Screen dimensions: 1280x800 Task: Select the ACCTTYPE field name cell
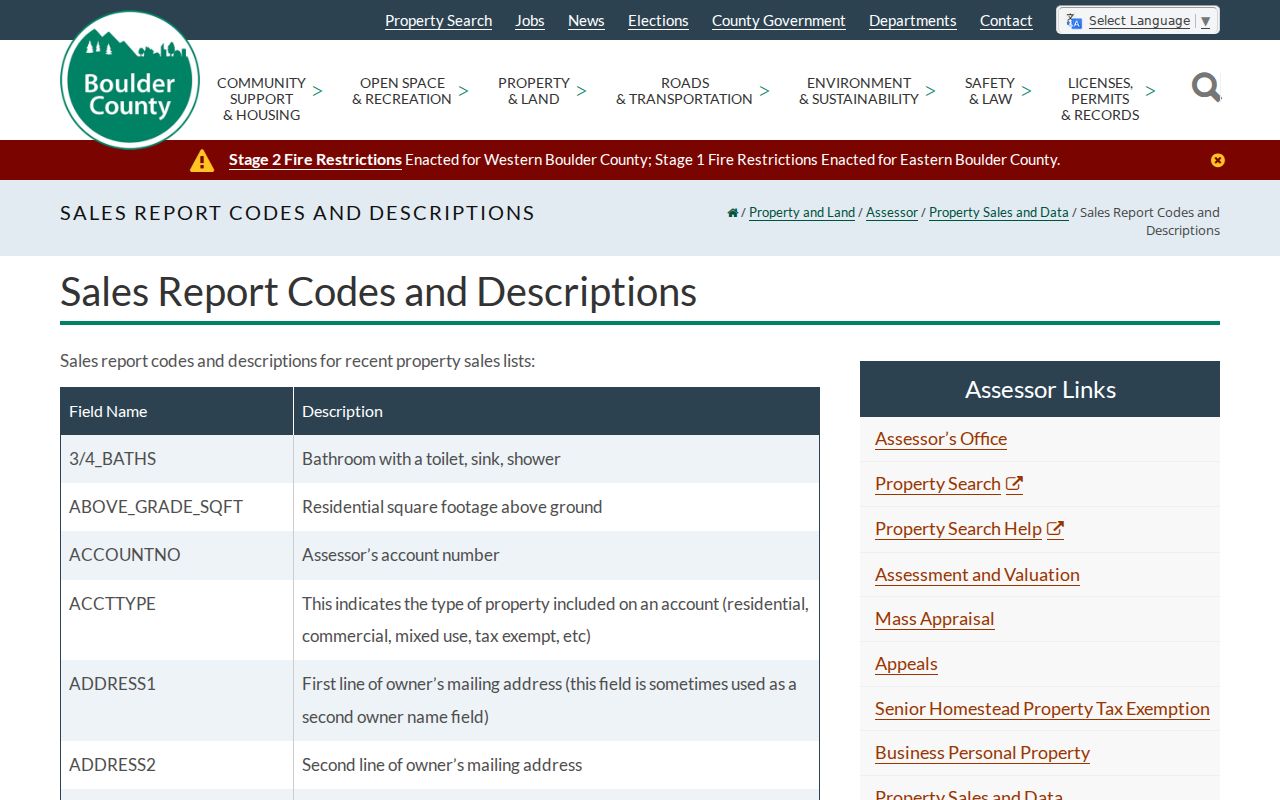pyautogui.click(x=177, y=620)
